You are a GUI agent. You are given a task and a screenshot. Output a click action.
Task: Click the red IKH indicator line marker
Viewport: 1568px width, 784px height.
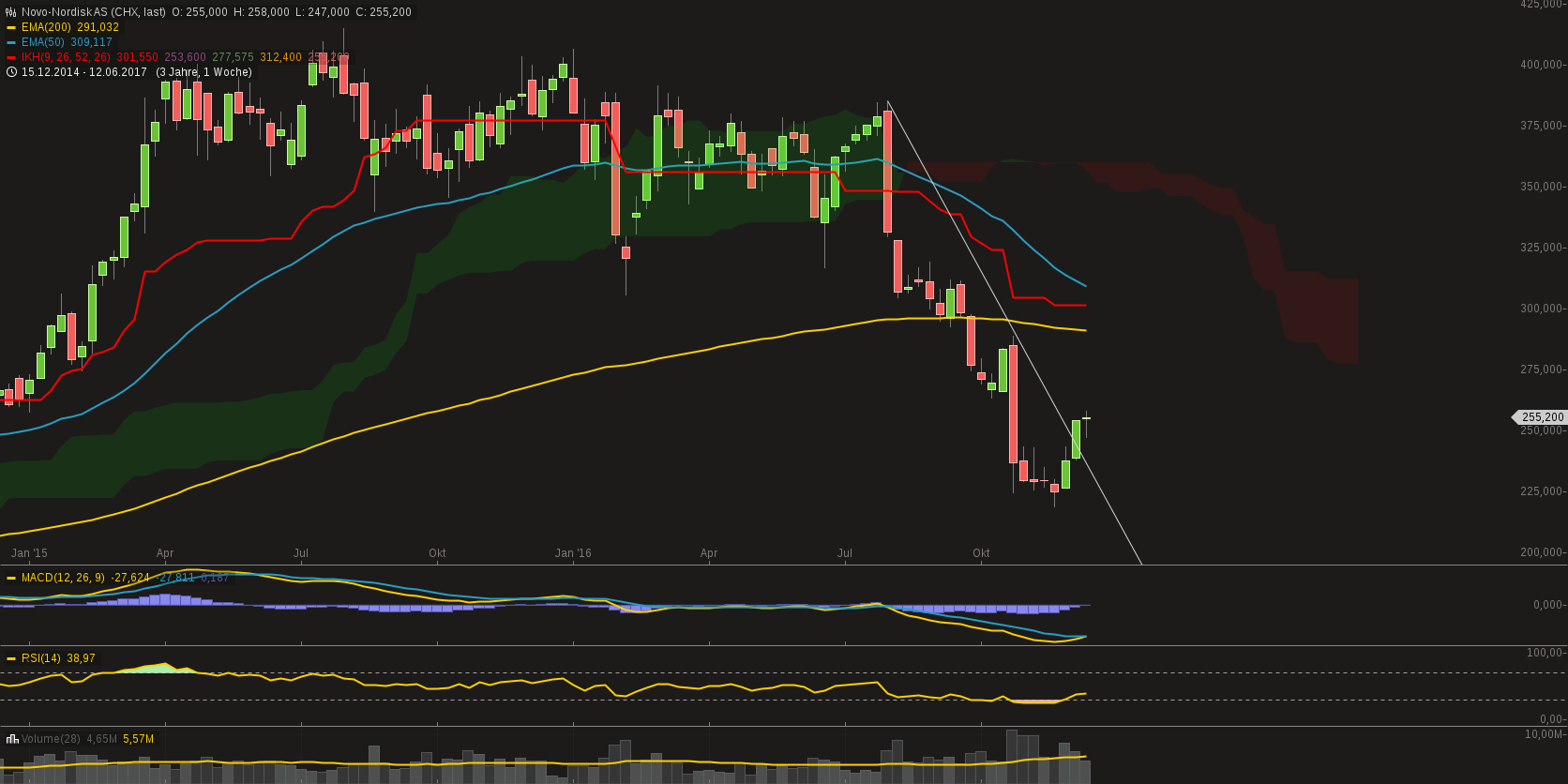click(11, 57)
